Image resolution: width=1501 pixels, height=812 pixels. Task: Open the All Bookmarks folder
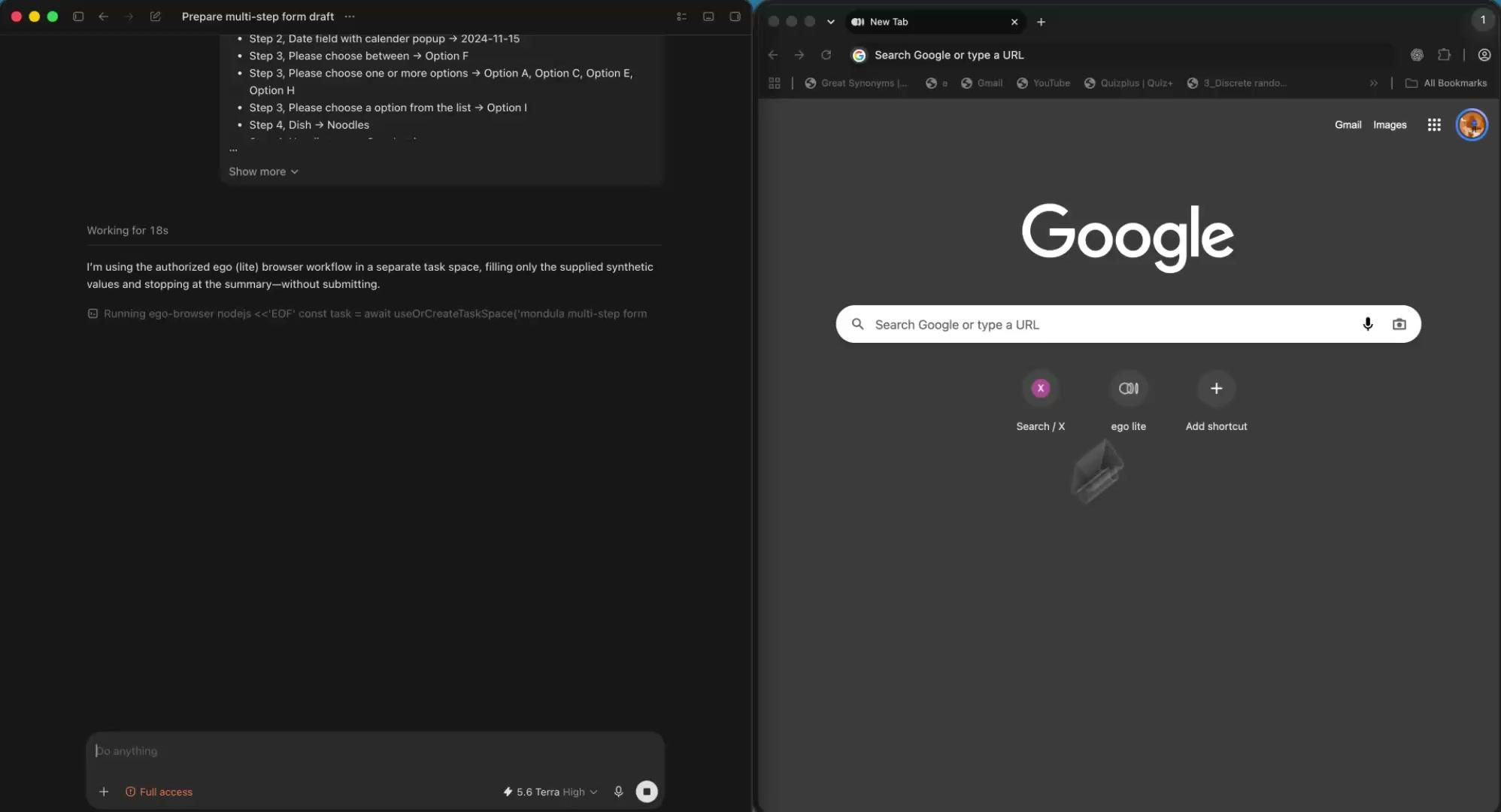pos(1446,83)
